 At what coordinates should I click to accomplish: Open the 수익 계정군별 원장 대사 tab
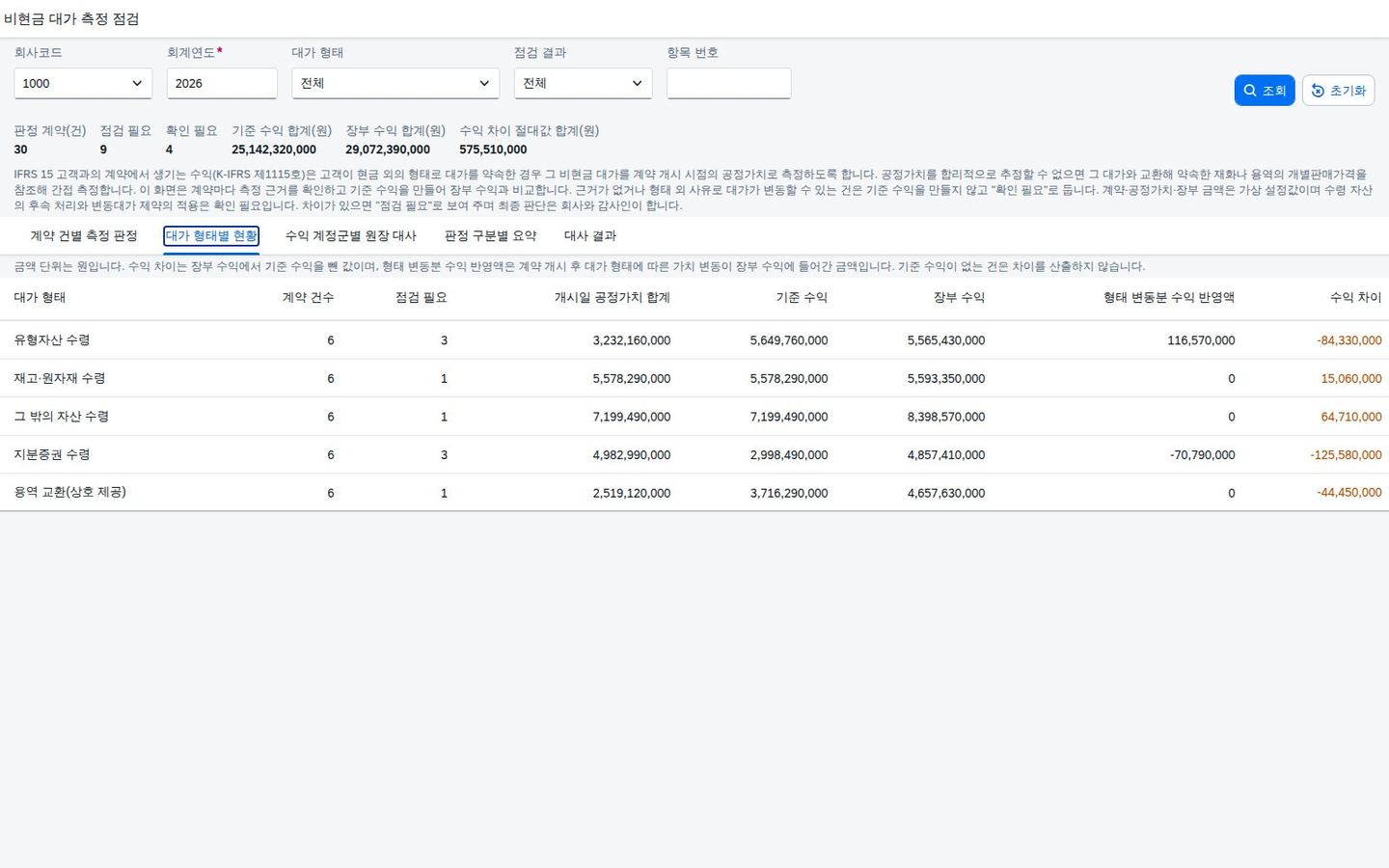point(351,236)
